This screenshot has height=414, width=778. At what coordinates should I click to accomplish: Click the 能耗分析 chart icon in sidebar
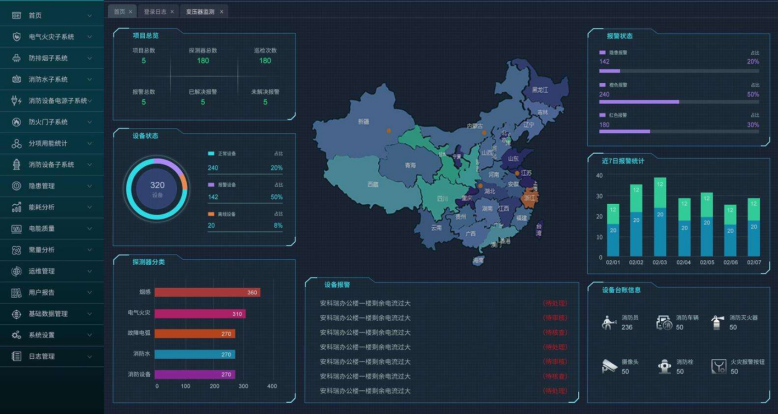tap(17, 207)
